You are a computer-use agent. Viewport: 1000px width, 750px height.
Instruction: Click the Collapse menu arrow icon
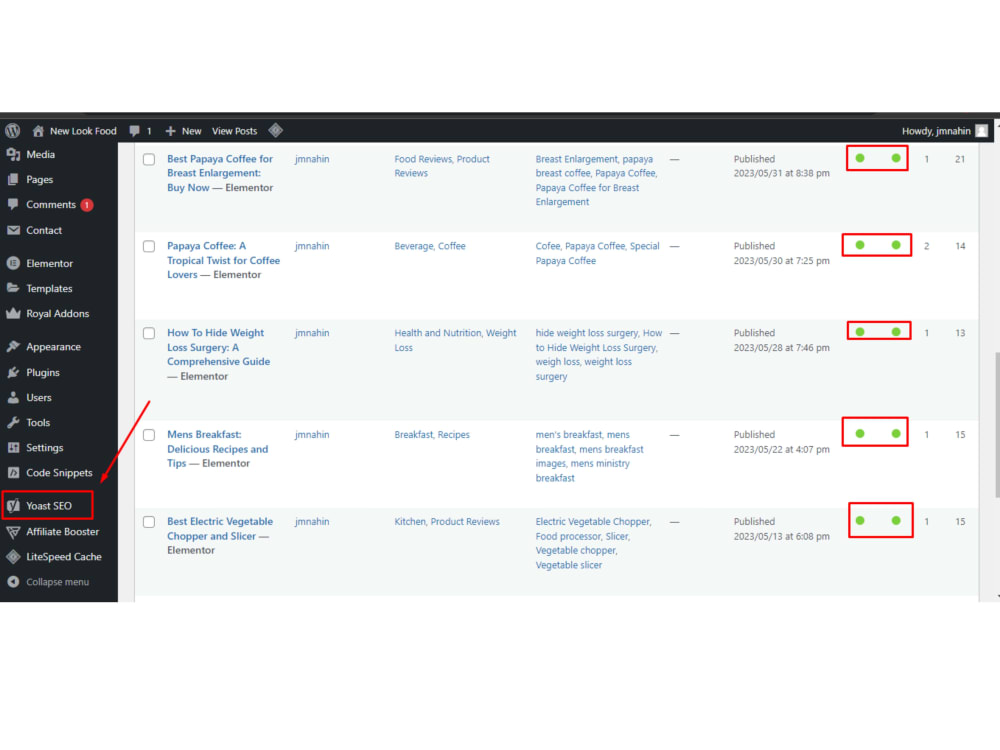(13, 582)
